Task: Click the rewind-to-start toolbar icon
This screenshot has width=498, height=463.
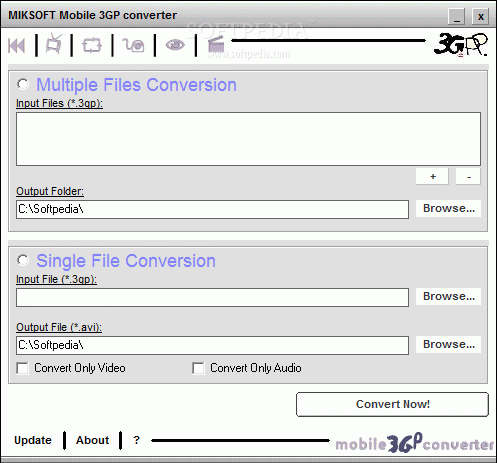Action: pos(16,46)
